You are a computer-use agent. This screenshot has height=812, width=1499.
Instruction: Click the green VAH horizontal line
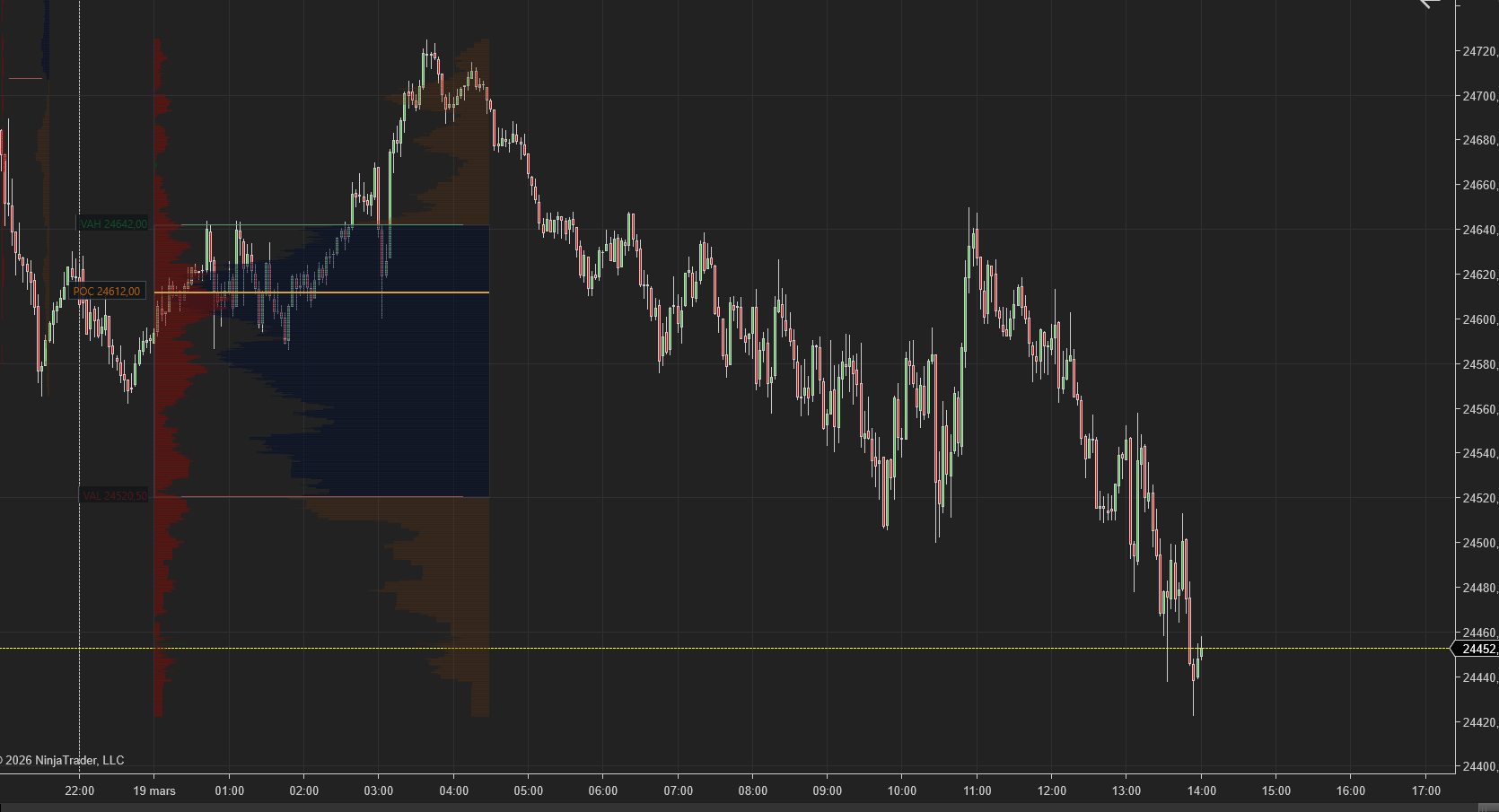coord(322,225)
